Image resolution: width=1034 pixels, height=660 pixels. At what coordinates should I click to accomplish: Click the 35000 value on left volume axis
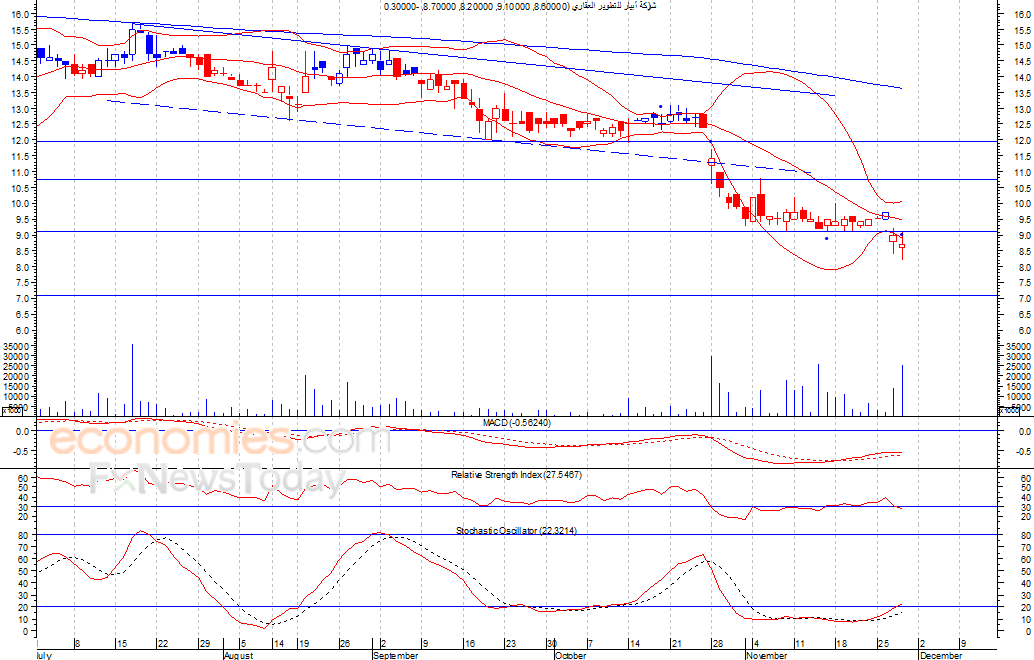(16, 346)
